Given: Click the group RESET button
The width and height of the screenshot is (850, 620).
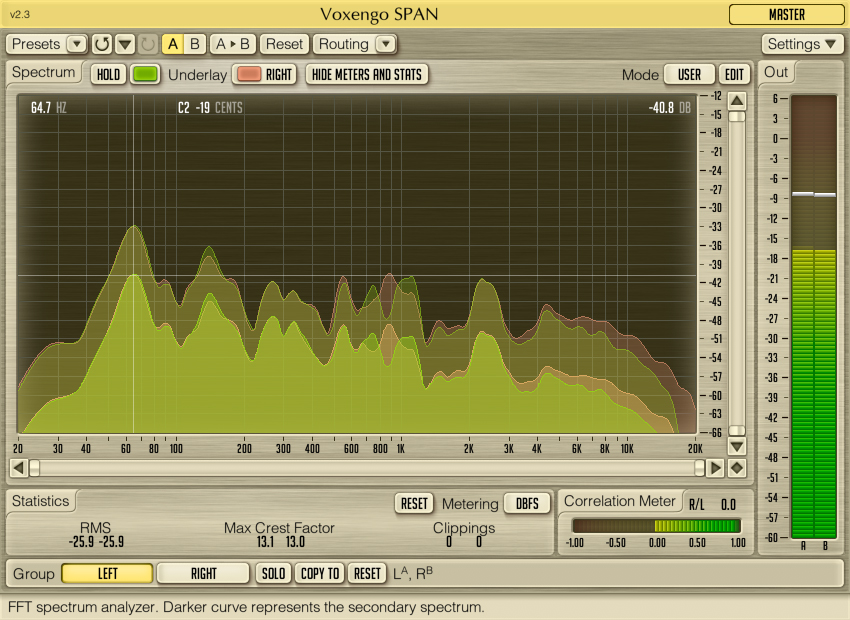Looking at the screenshot, I should (x=367, y=573).
